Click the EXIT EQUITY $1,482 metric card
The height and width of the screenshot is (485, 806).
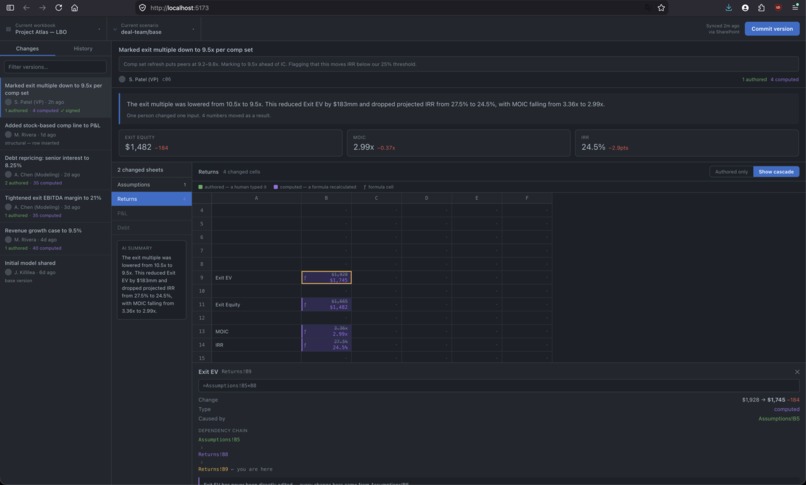click(230, 143)
